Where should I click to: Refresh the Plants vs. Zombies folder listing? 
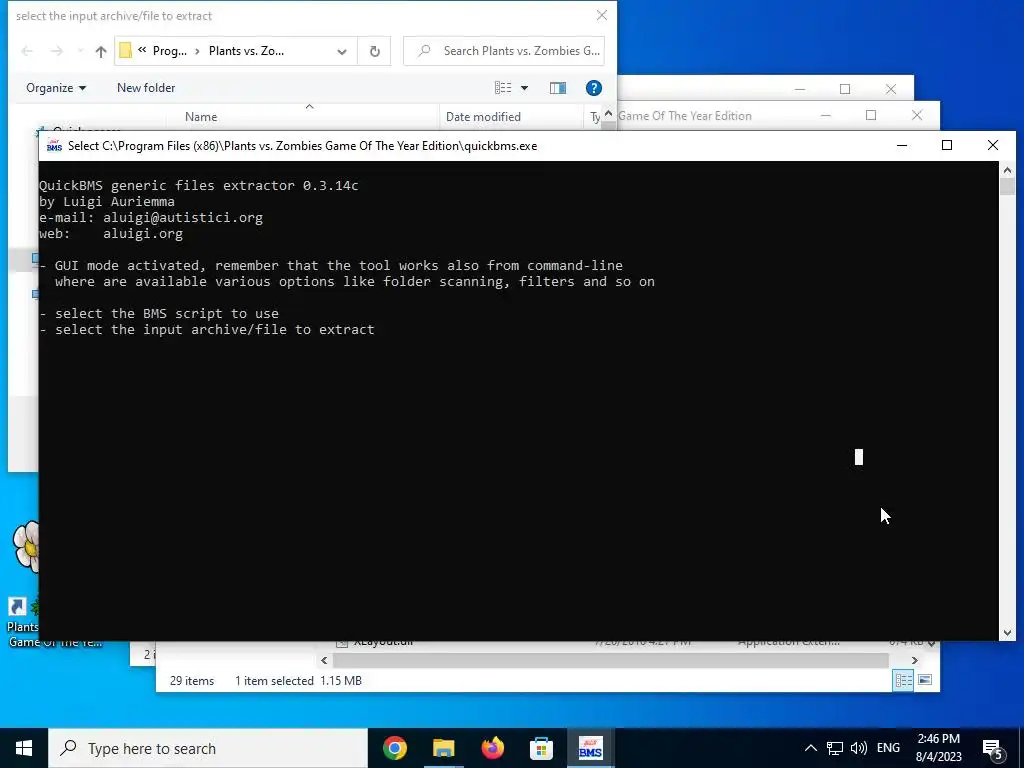pos(374,51)
